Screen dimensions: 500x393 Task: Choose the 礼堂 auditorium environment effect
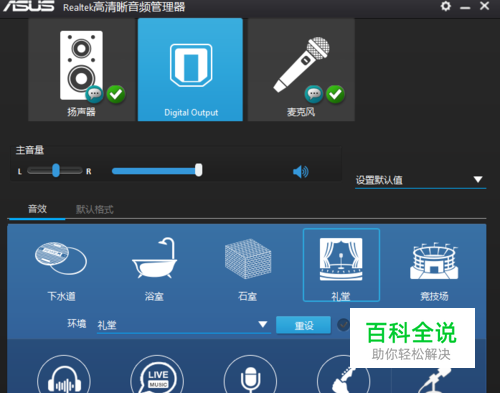341,265
